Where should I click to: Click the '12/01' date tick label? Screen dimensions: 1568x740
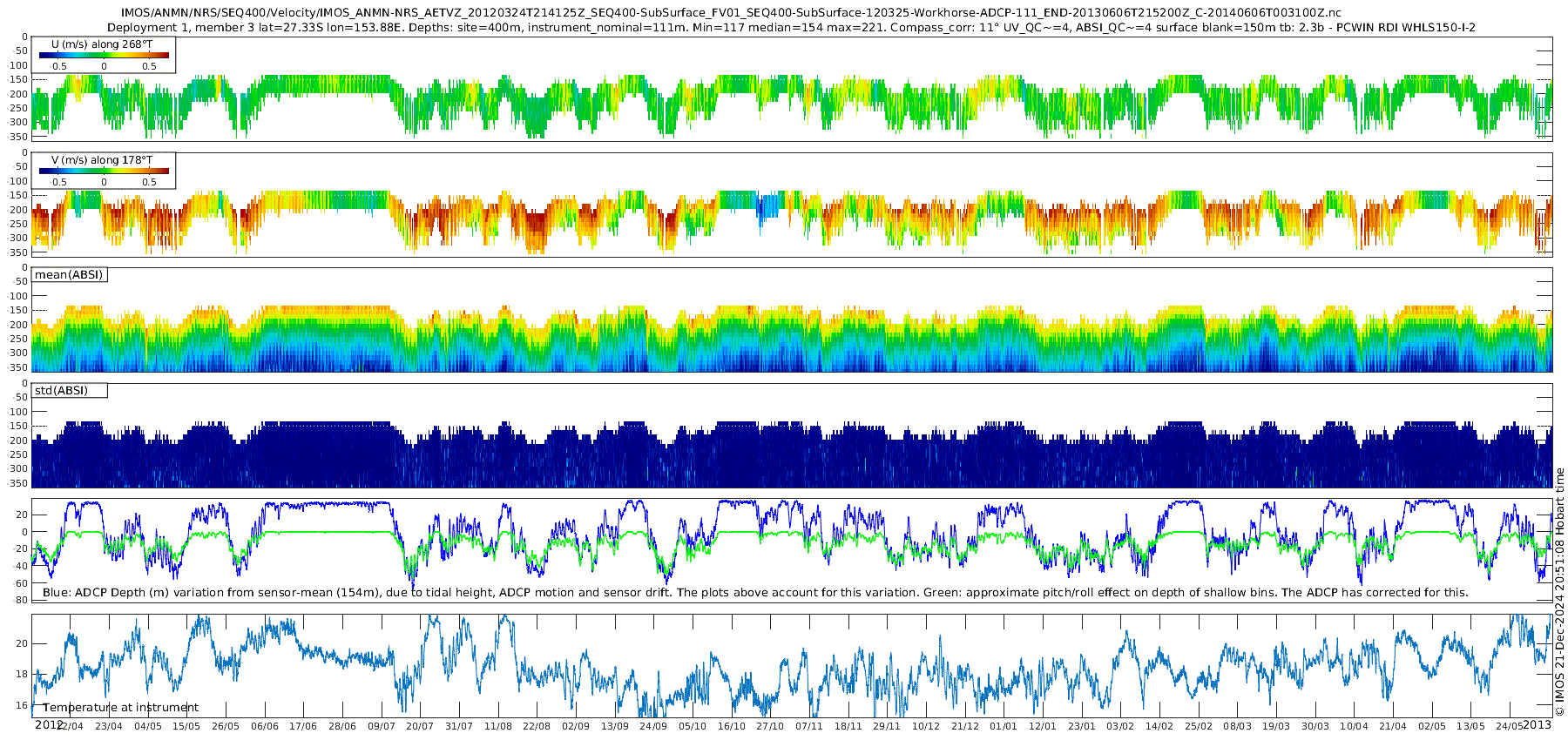pos(1043,726)
